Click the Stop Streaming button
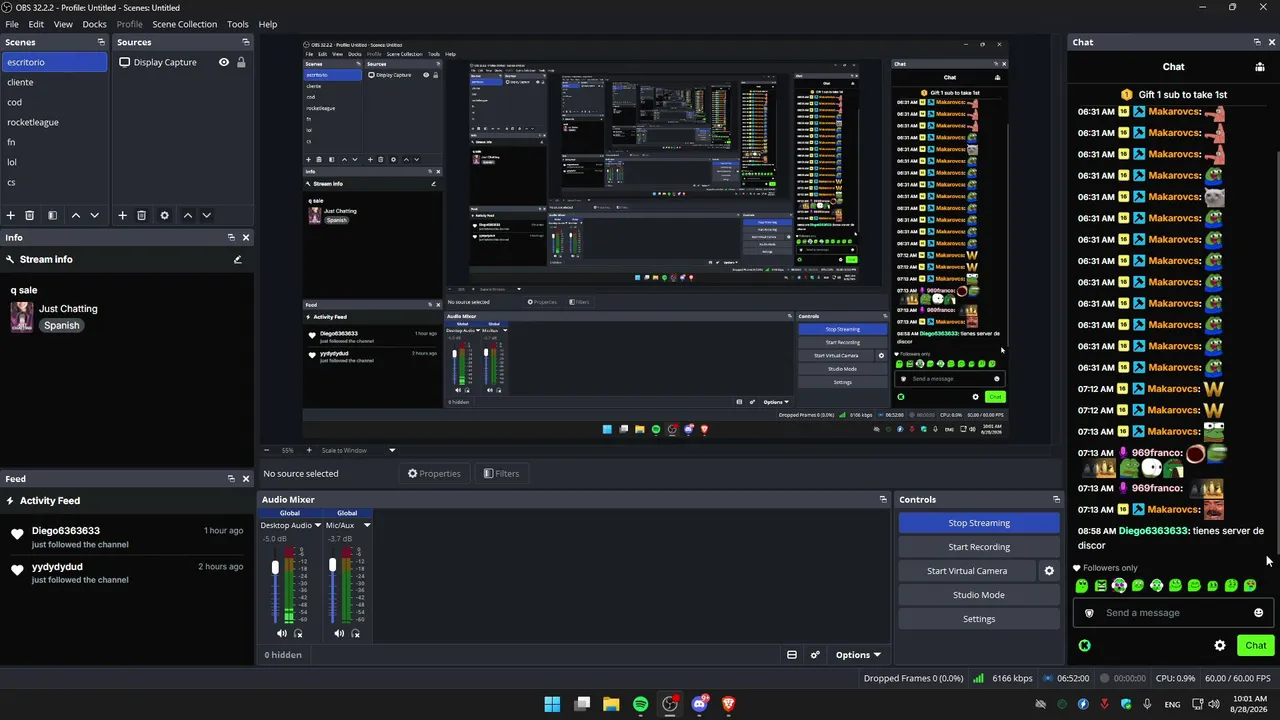 pyautogui.click(x=979, y=523)
